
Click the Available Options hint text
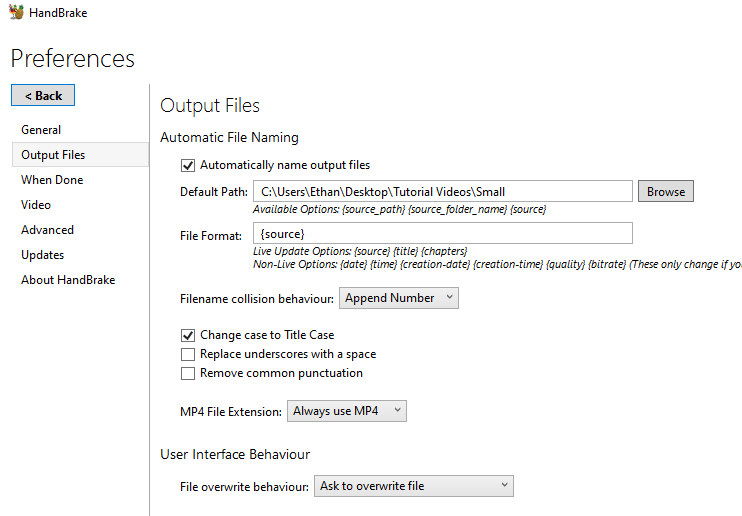(399, 209)
